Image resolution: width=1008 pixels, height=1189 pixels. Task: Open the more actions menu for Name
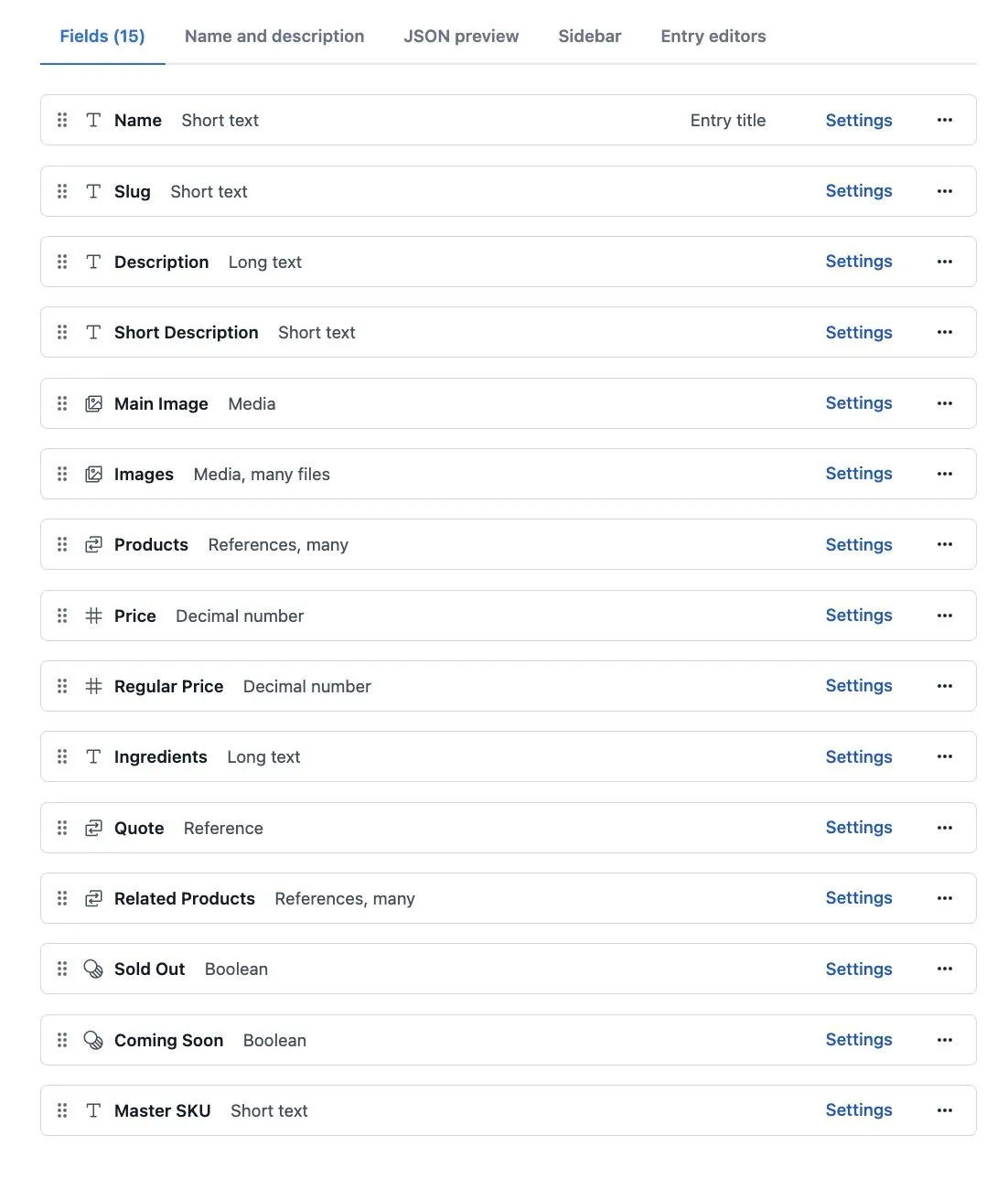pos(945,120)
